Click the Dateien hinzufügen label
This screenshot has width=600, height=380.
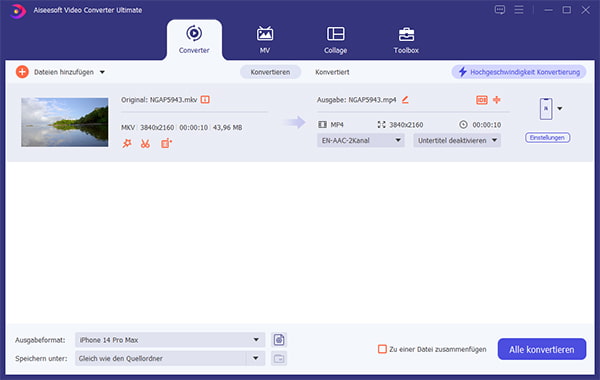tap(64, 72)
